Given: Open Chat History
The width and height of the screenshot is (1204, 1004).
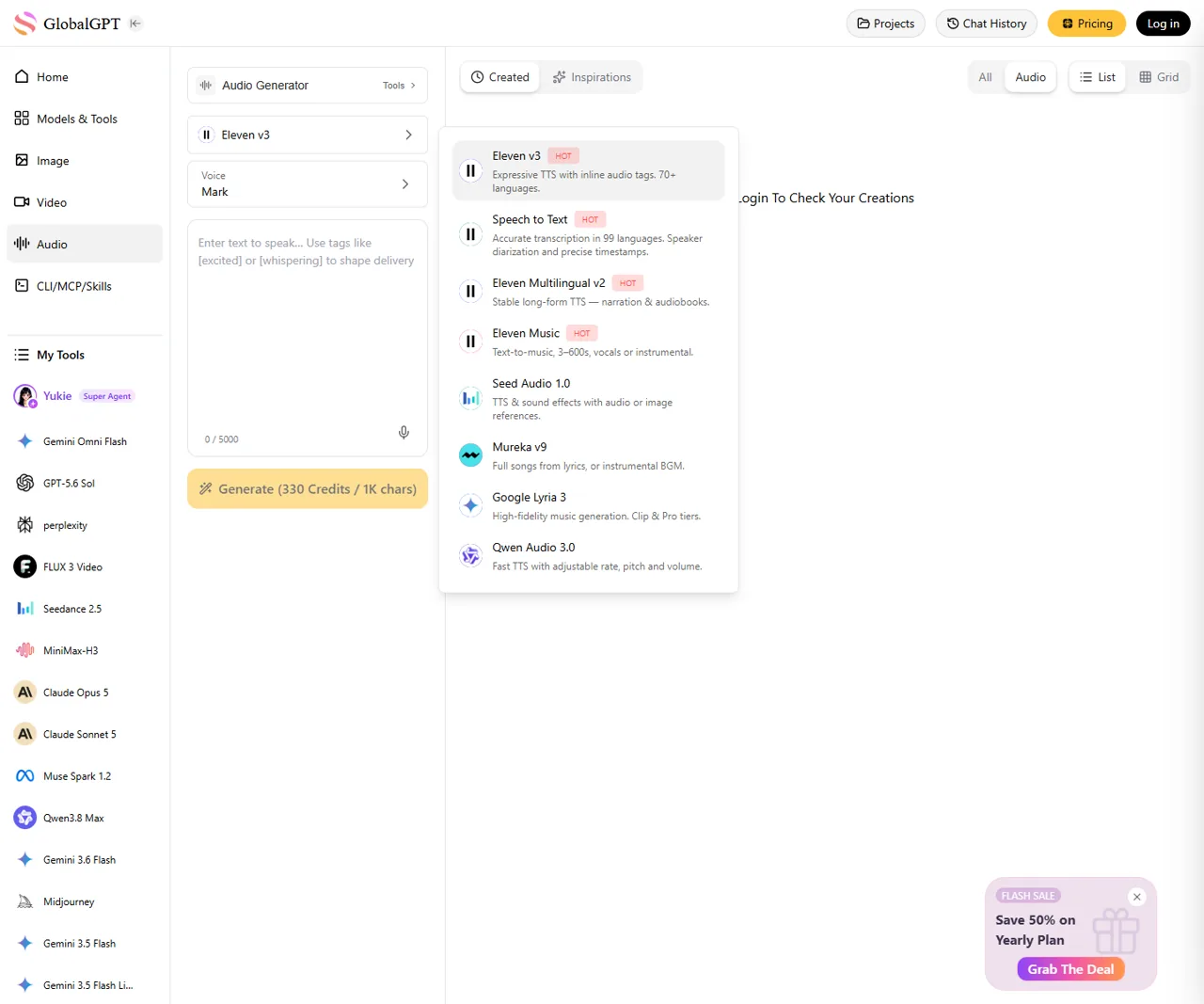Looking at the screenshot, I should click(x=987, y=24).
